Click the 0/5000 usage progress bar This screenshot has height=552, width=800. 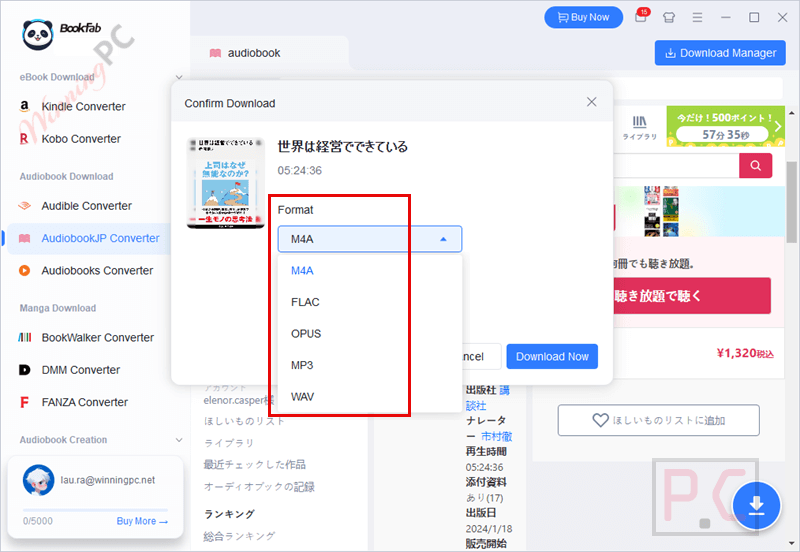click(95, 510)
